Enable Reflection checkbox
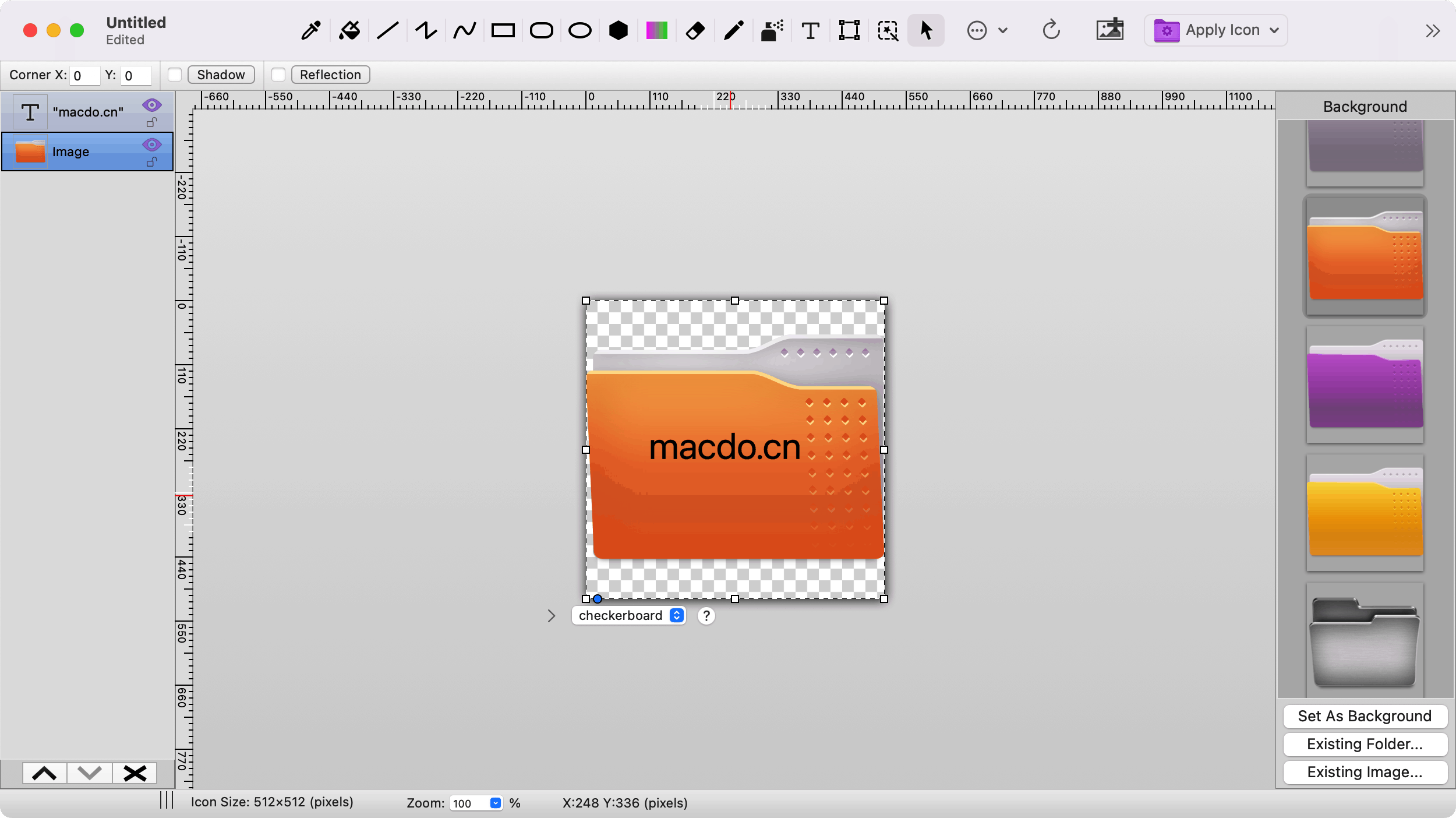Image resolution: width=1456 pixels, height=818 pixels. [278, 74]
